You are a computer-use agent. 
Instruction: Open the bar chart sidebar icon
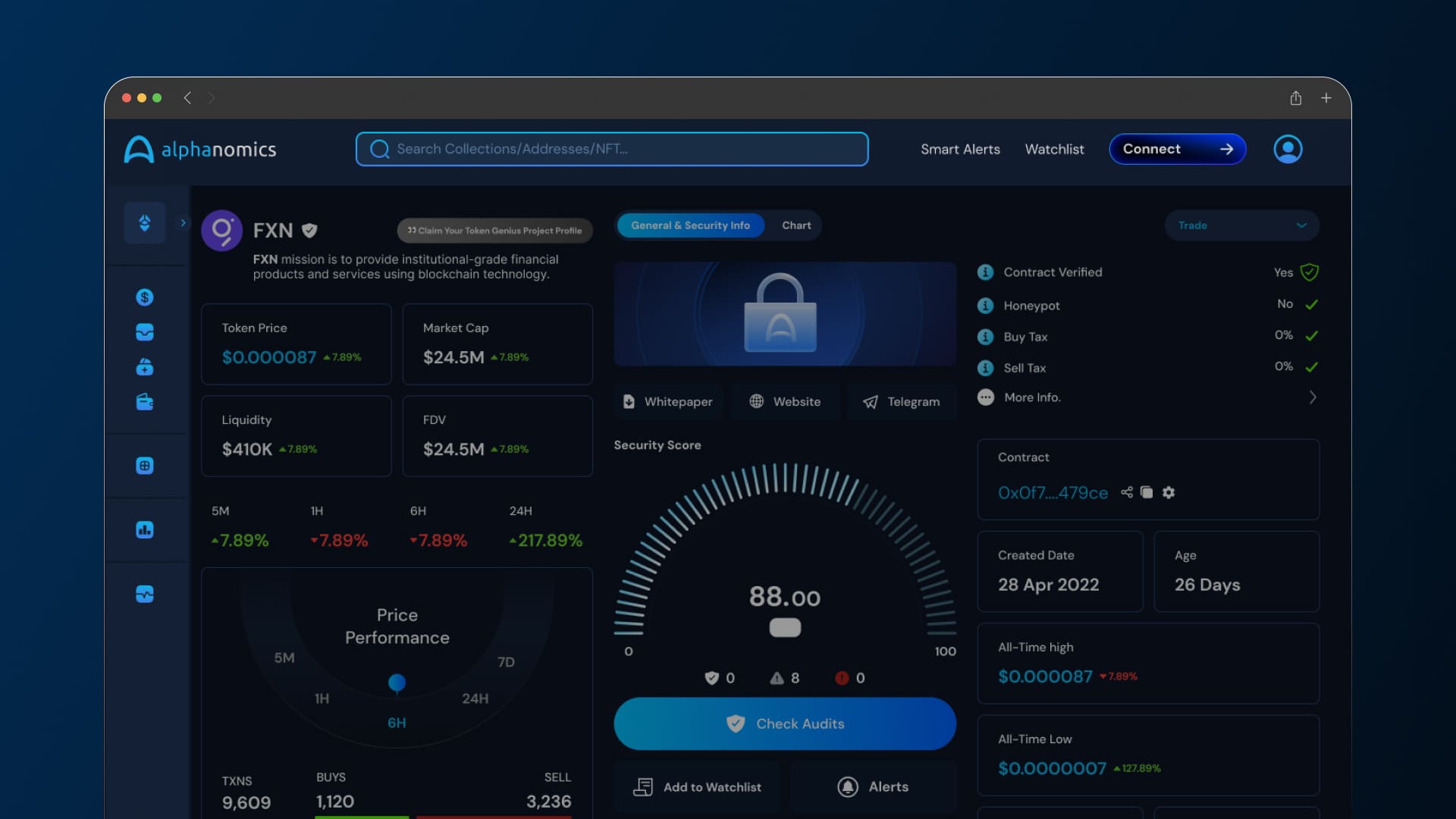click(145, 529)
